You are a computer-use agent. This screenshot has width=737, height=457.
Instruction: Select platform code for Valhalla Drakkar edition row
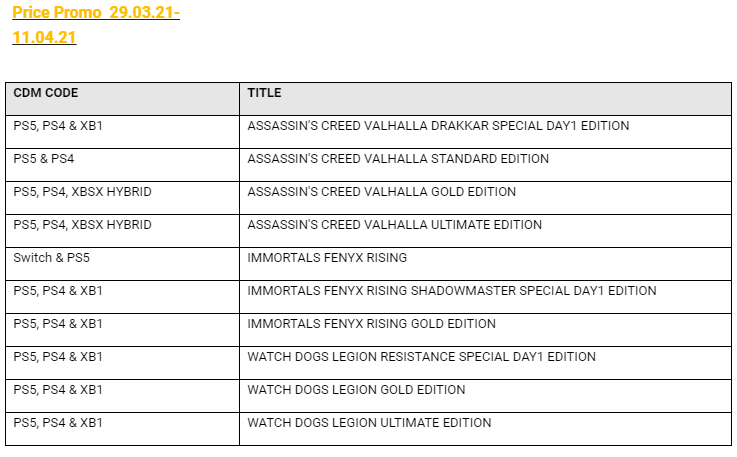[x=58, y=126]
